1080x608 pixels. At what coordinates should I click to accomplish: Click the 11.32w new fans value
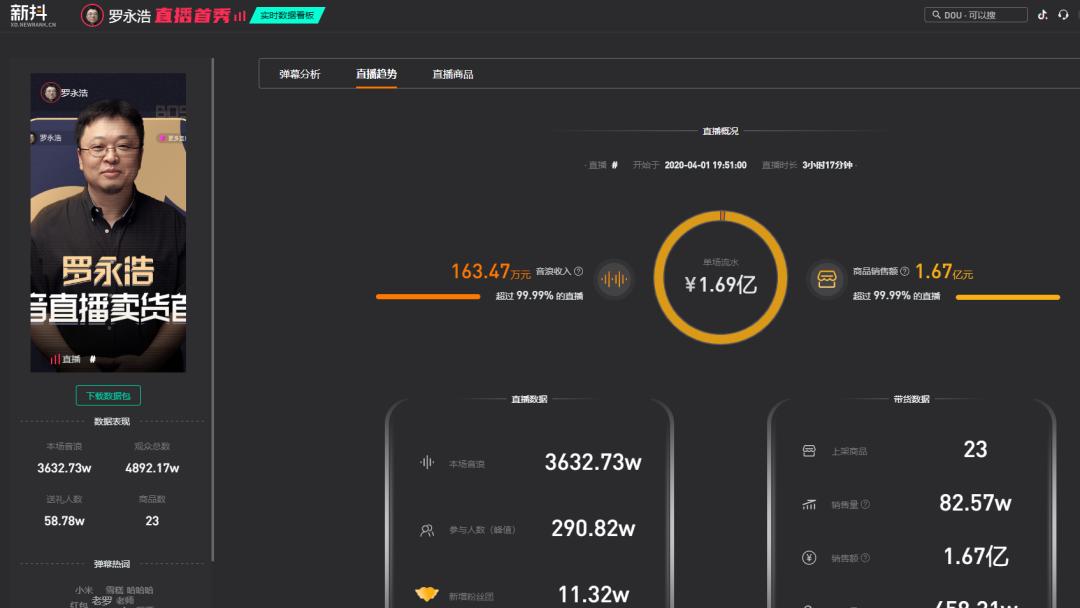pos(593,594)
